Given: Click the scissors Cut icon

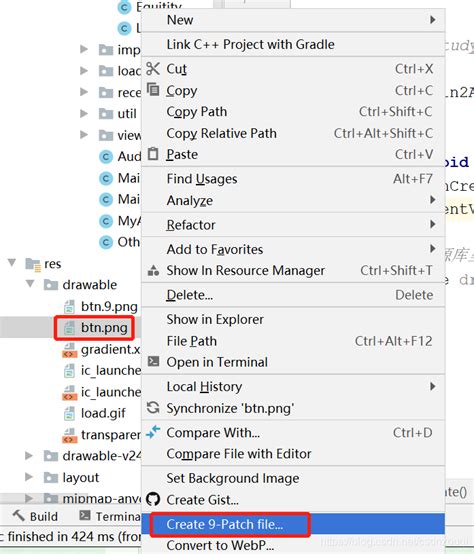Looking at the screenshot, I should [153, 69].
